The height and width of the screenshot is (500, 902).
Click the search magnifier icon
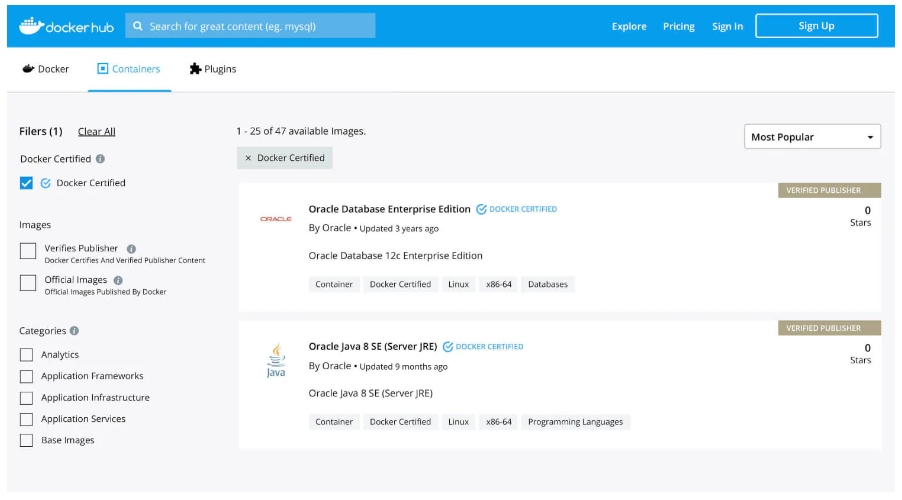pos(138,26)
